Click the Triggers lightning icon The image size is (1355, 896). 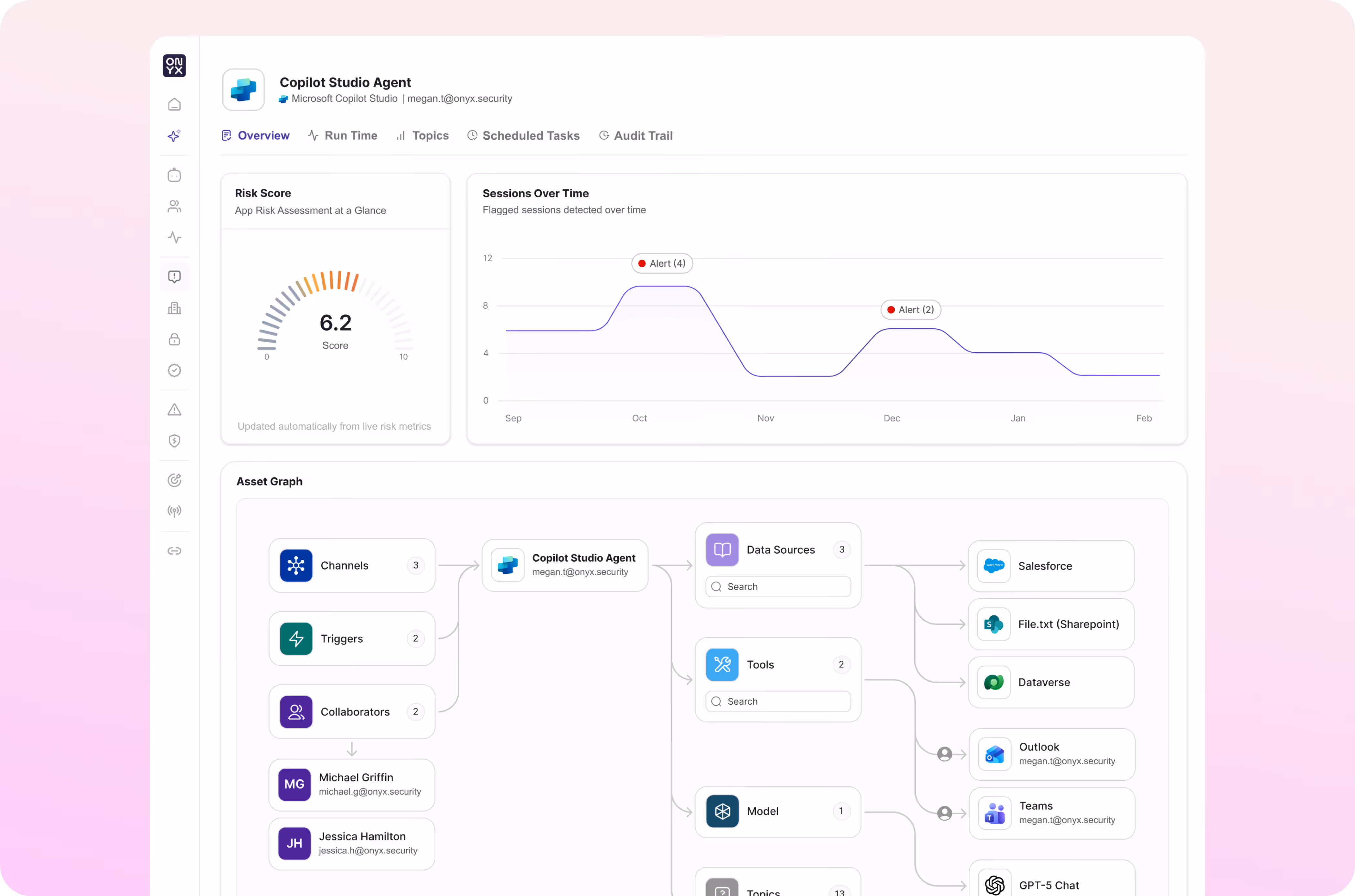(296, 639)
